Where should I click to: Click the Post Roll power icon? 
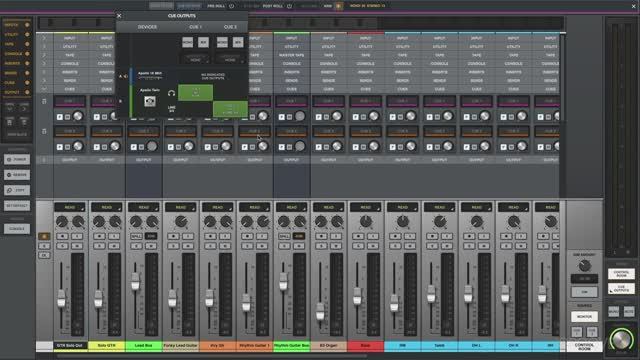289,6
